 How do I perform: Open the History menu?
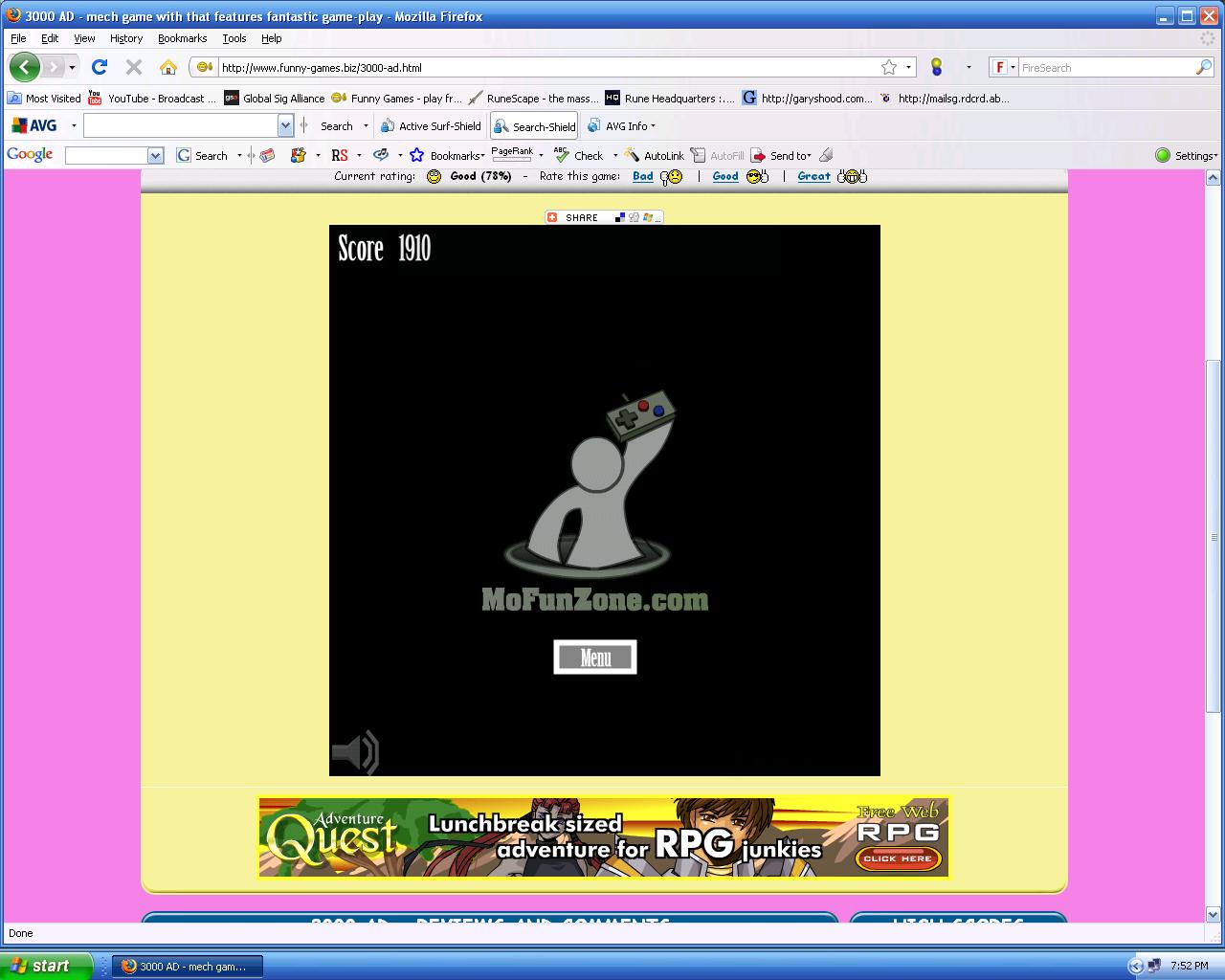click(x=126, y=38)
